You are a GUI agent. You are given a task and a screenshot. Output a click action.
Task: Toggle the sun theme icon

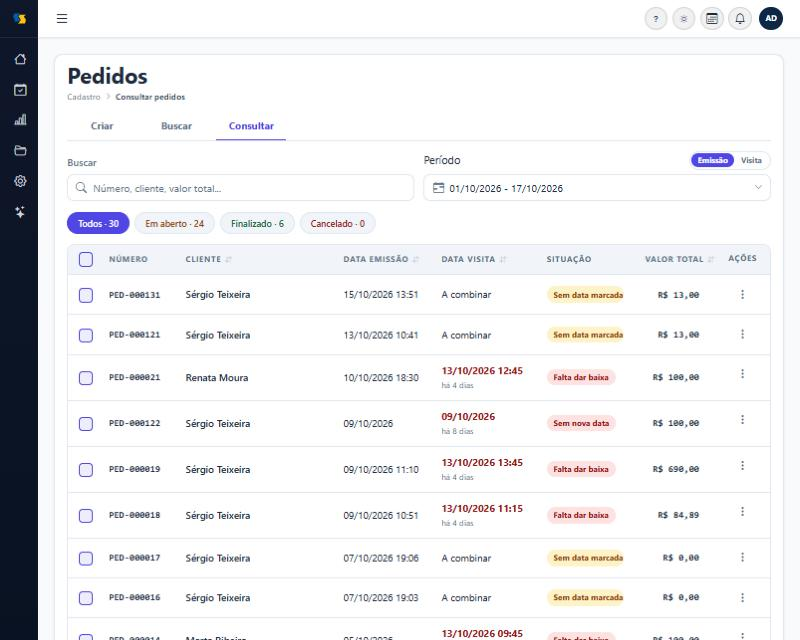click(x=684, y=19)
